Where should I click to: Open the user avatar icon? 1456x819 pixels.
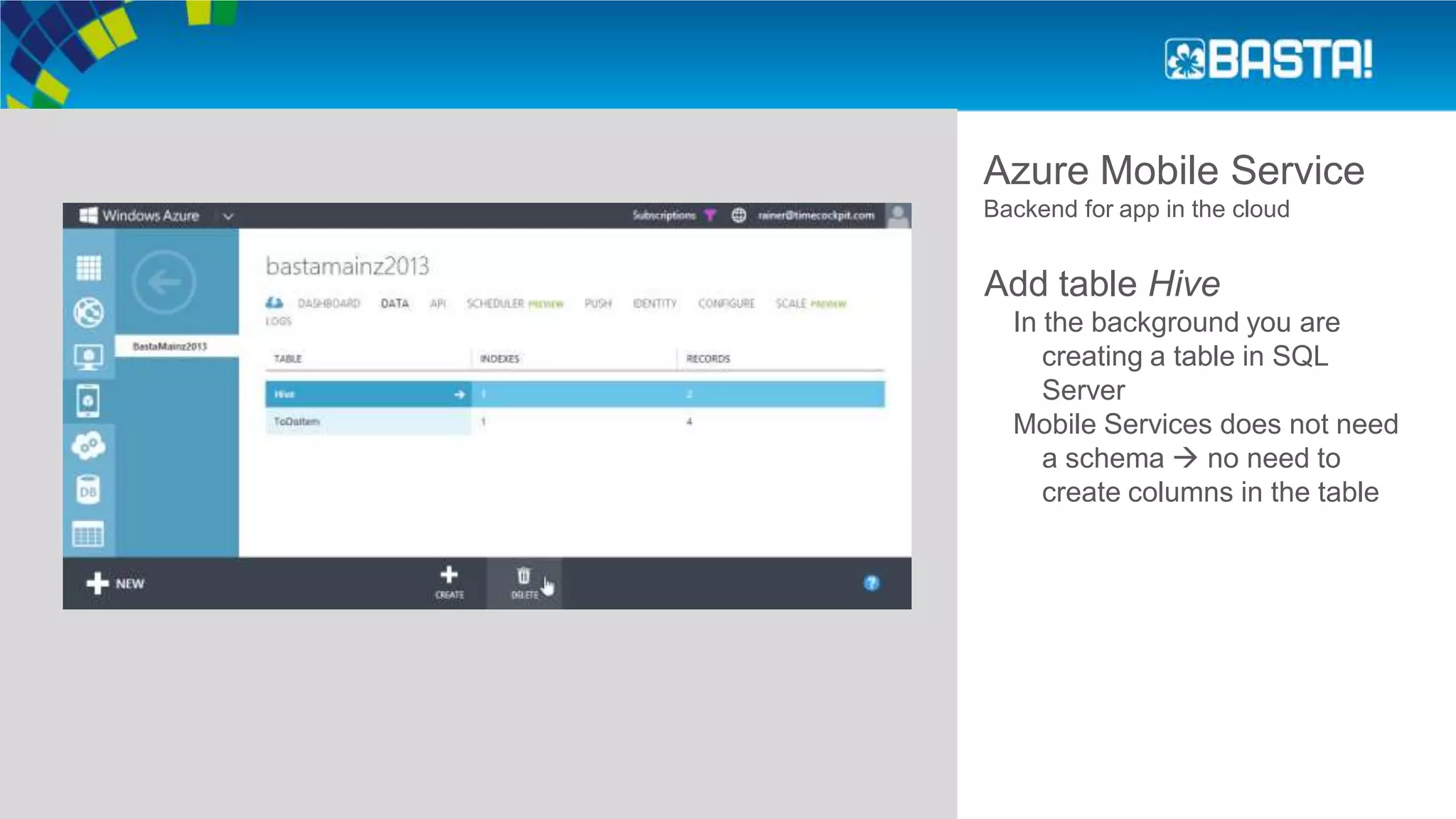899,216
